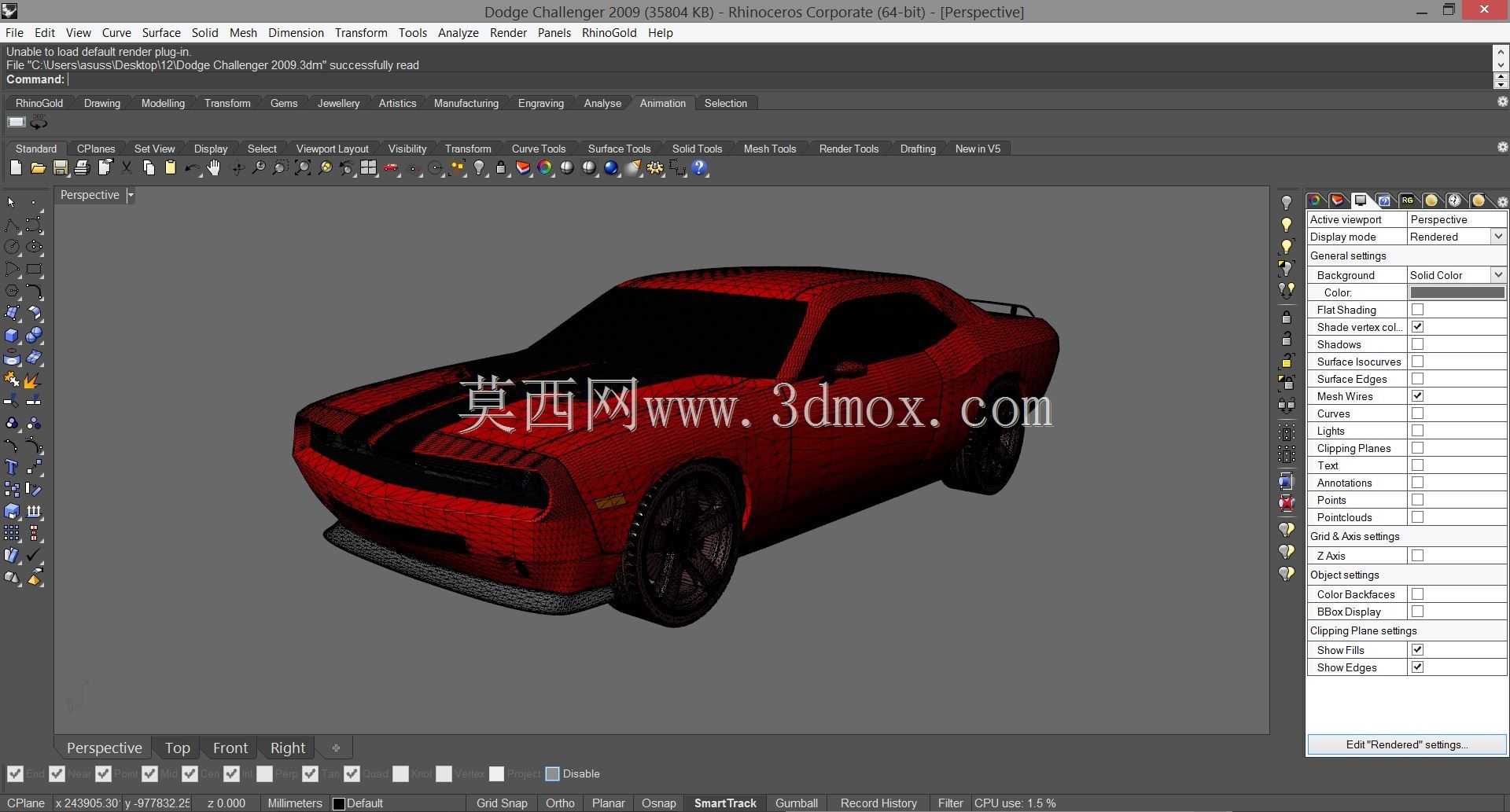The height and width of the screenshot is (812, 1510).
Task: Toggle Grid Snap in status bar
Action: coord(502,803)
